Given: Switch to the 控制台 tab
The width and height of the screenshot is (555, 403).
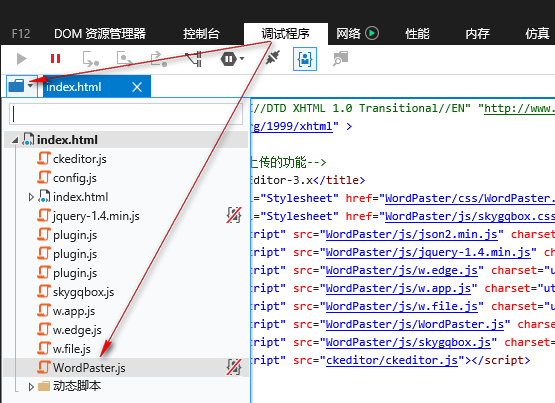Looking at the screenshot, I should 201,34.
